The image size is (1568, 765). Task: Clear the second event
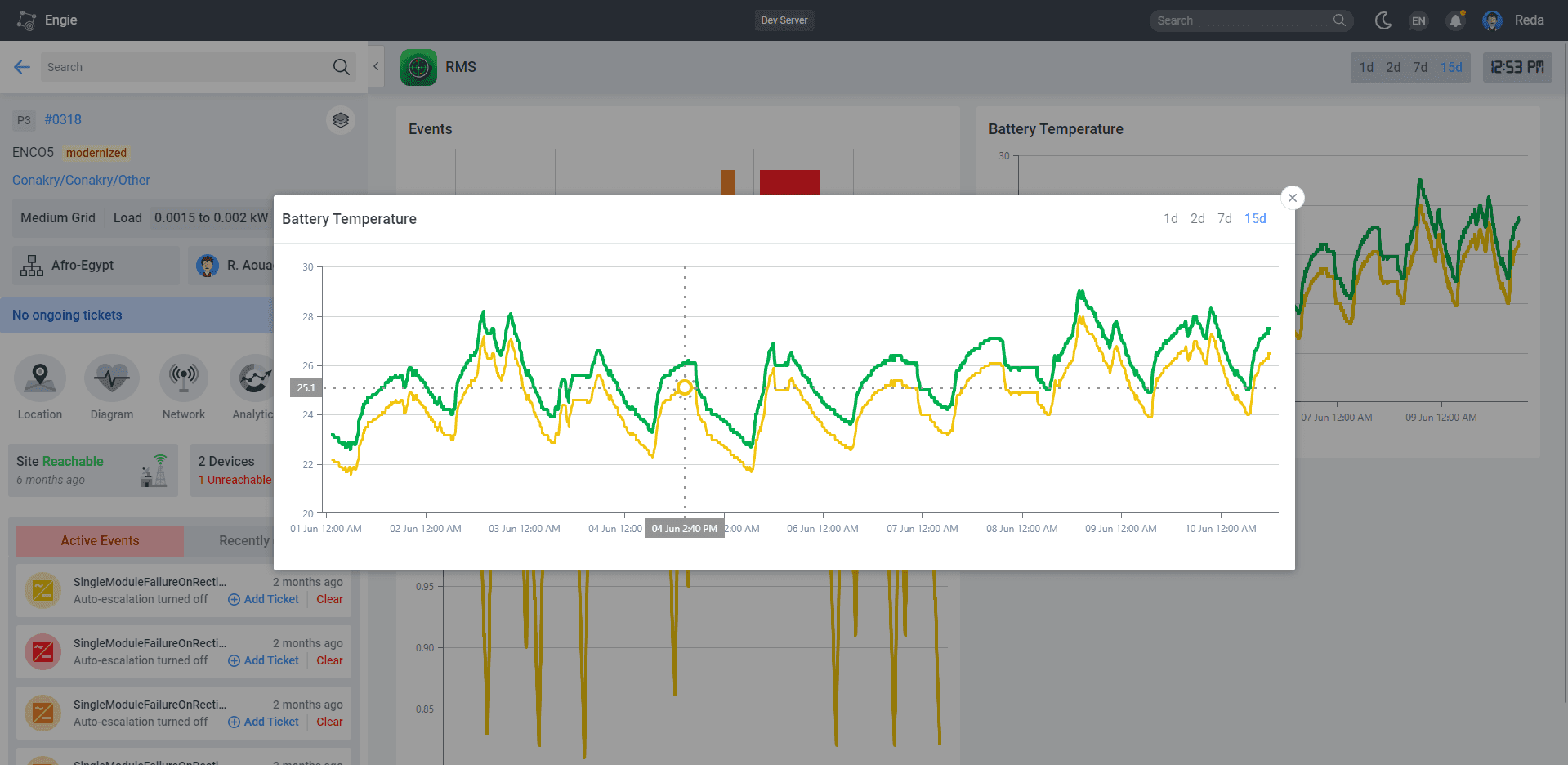click(x=329, y=660)
